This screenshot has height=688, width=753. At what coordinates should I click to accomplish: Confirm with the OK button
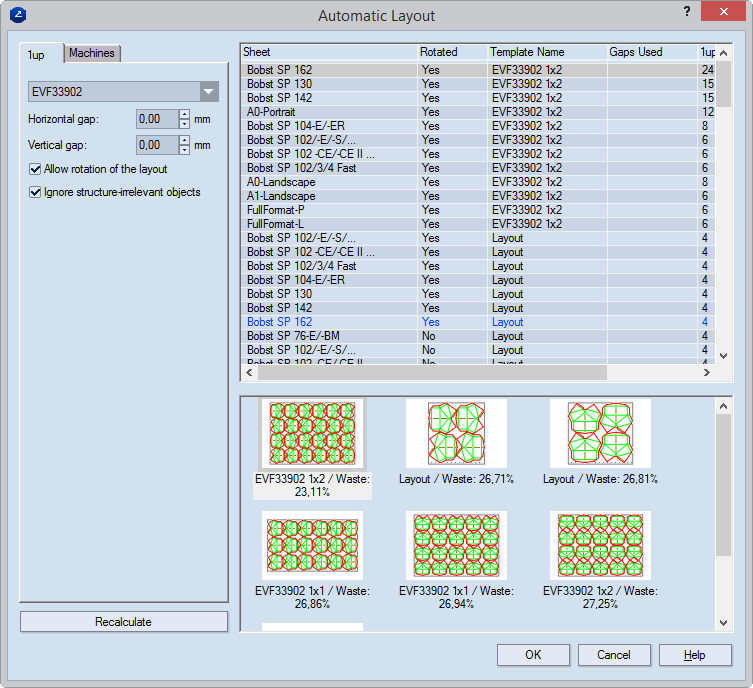click(x=533, y=655)
